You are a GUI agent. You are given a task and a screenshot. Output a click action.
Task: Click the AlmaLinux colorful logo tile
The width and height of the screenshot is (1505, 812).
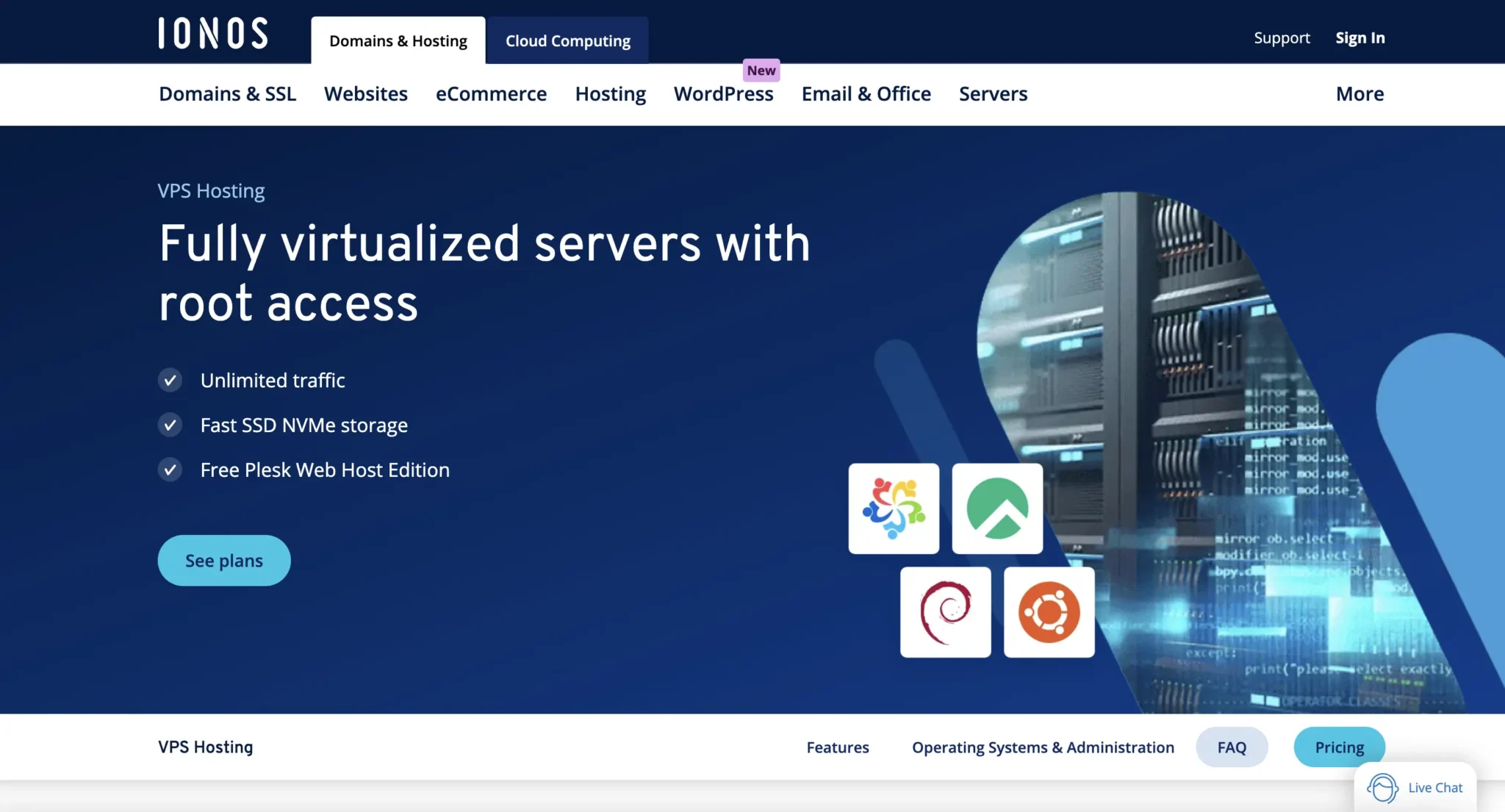894,509
